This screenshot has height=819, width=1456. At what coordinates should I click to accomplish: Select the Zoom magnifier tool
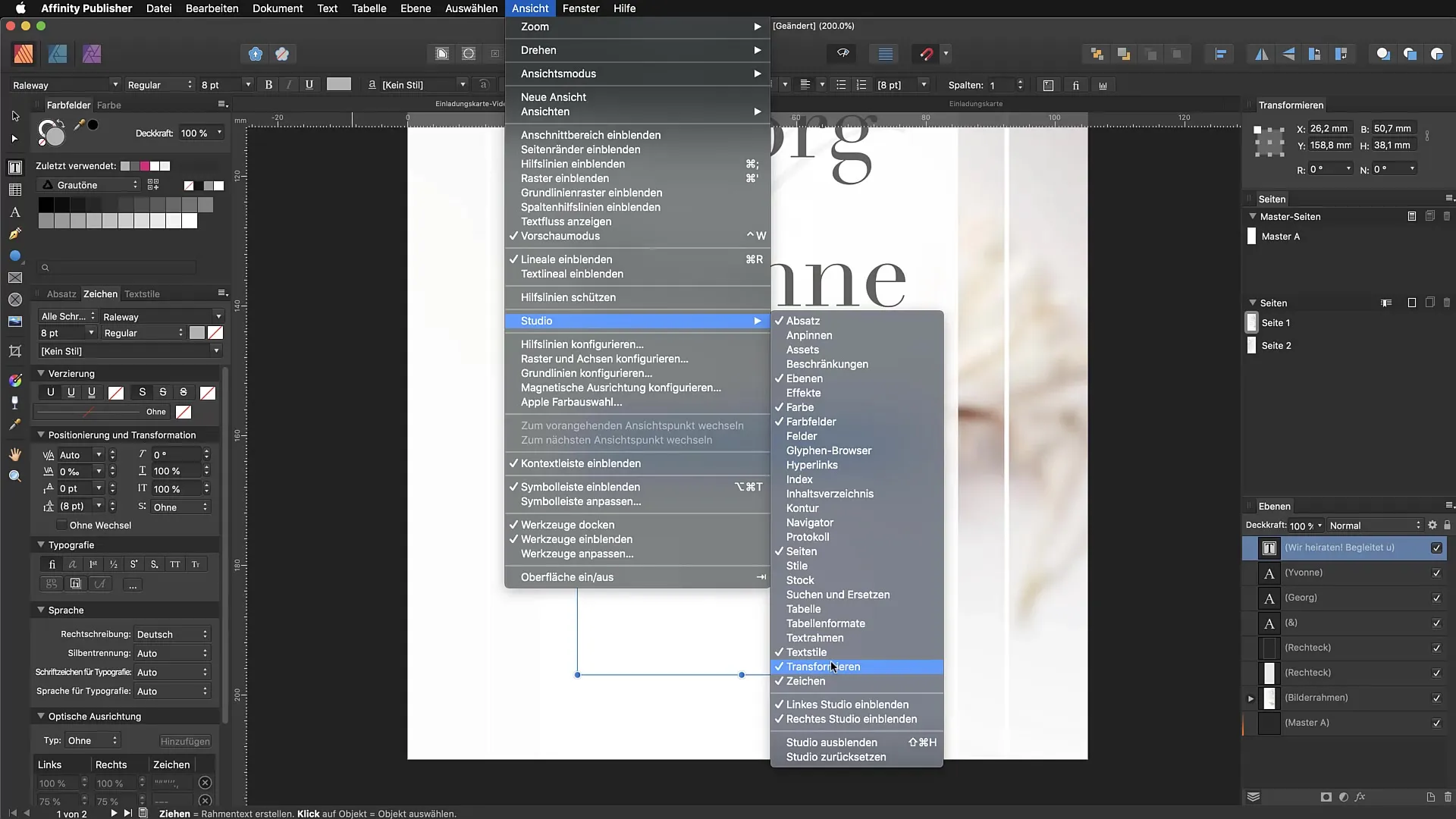pos(15,476)
